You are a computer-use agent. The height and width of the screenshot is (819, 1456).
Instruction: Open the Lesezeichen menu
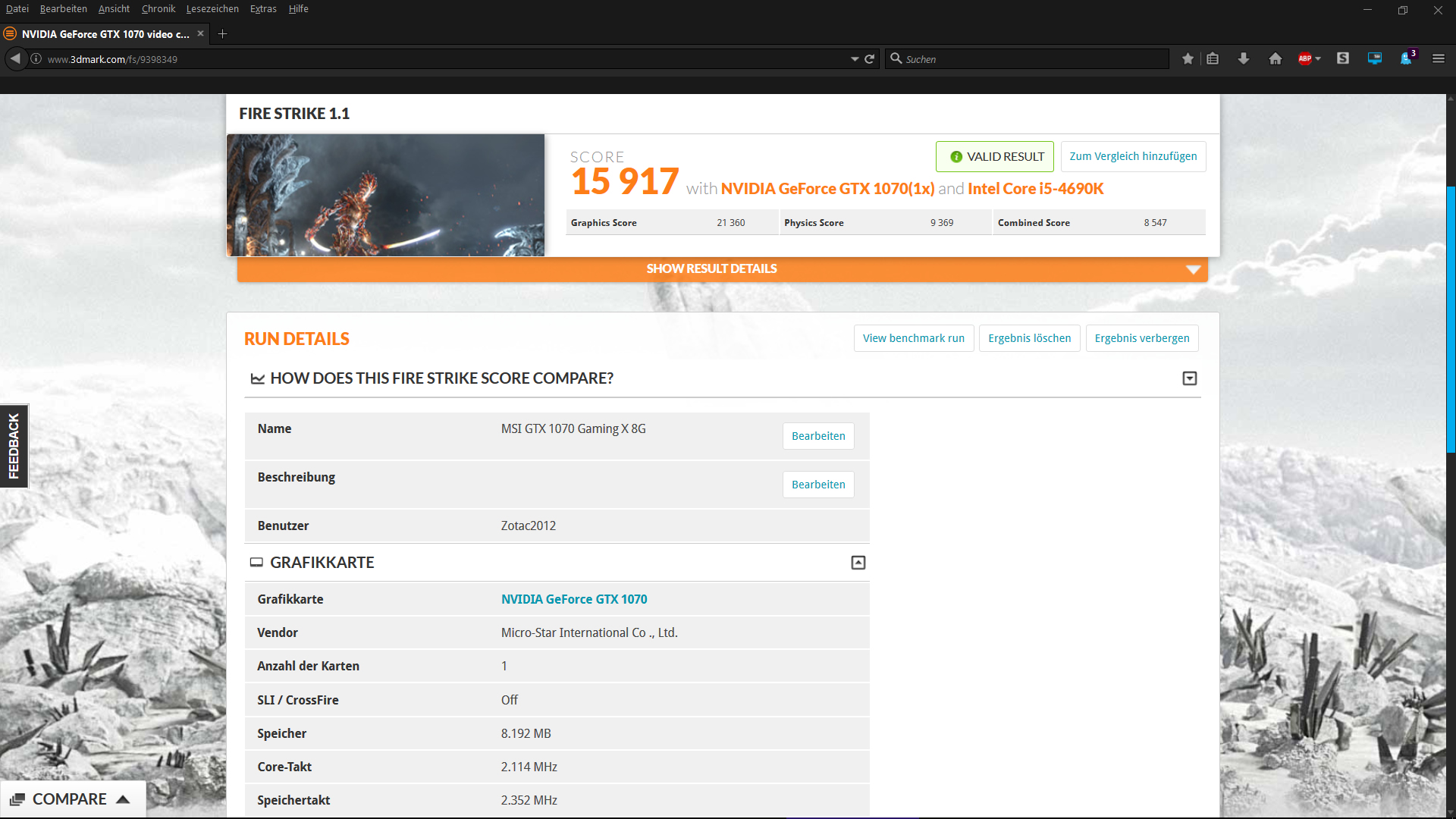tap(212, 9)
